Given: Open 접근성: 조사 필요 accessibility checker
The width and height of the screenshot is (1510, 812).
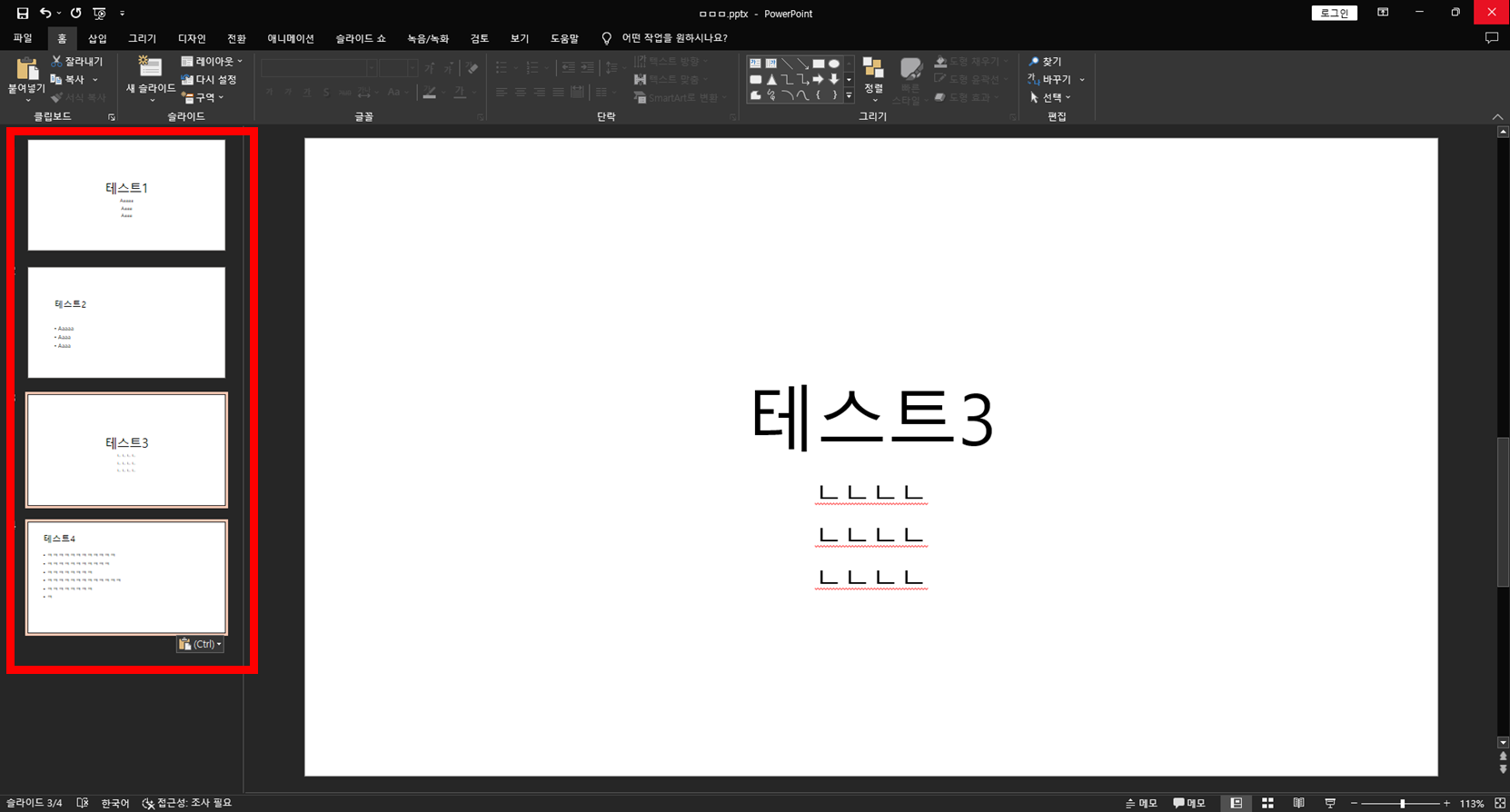Looking at the screenshot, I should (186, 803).
